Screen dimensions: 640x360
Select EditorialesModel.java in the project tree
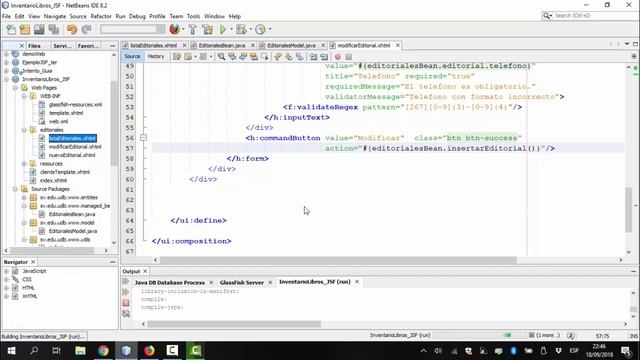click(73, 231)
